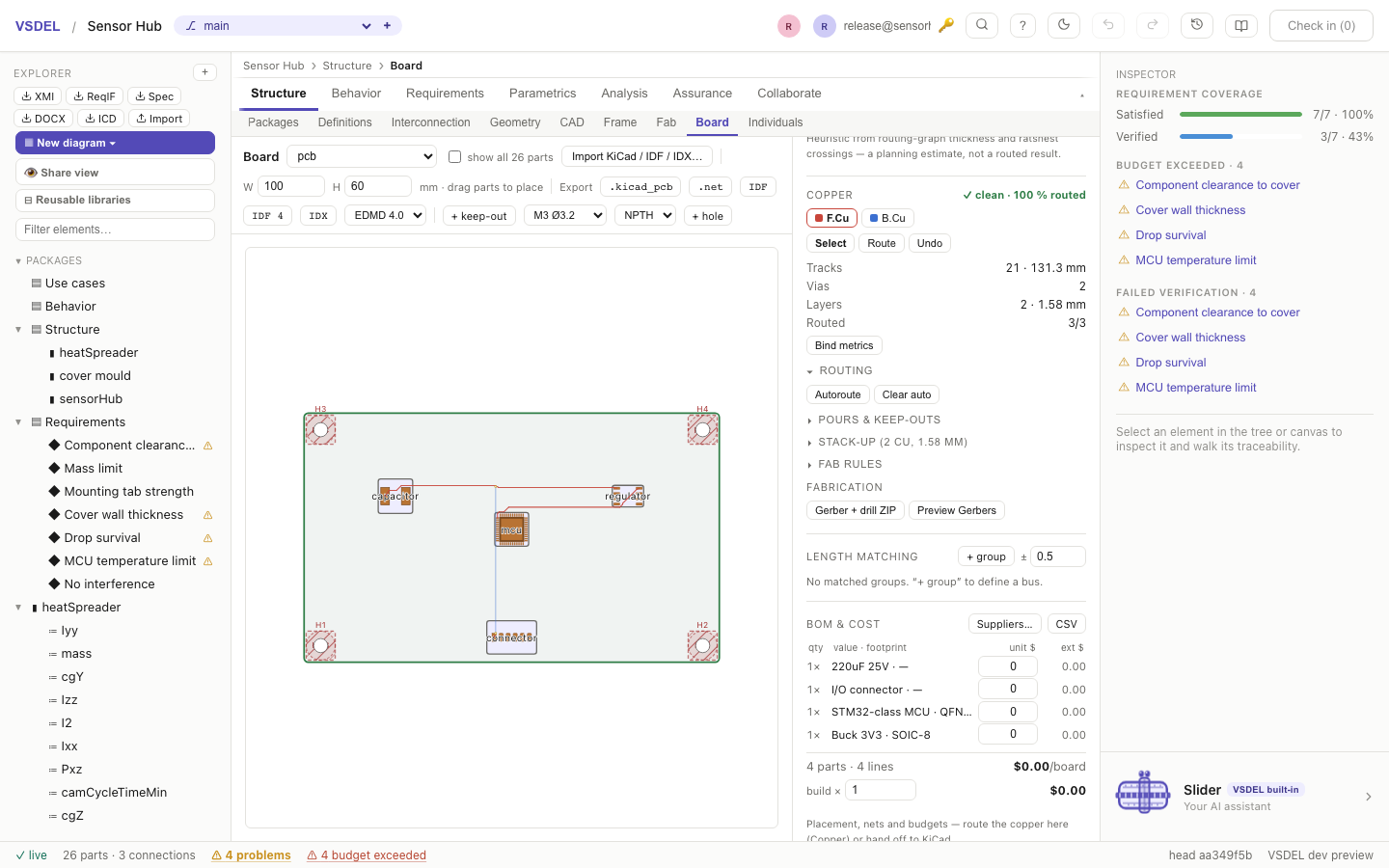Click the Verified coverage progress bar
Screen dimensions: 1389x868
pos(1240,137)
